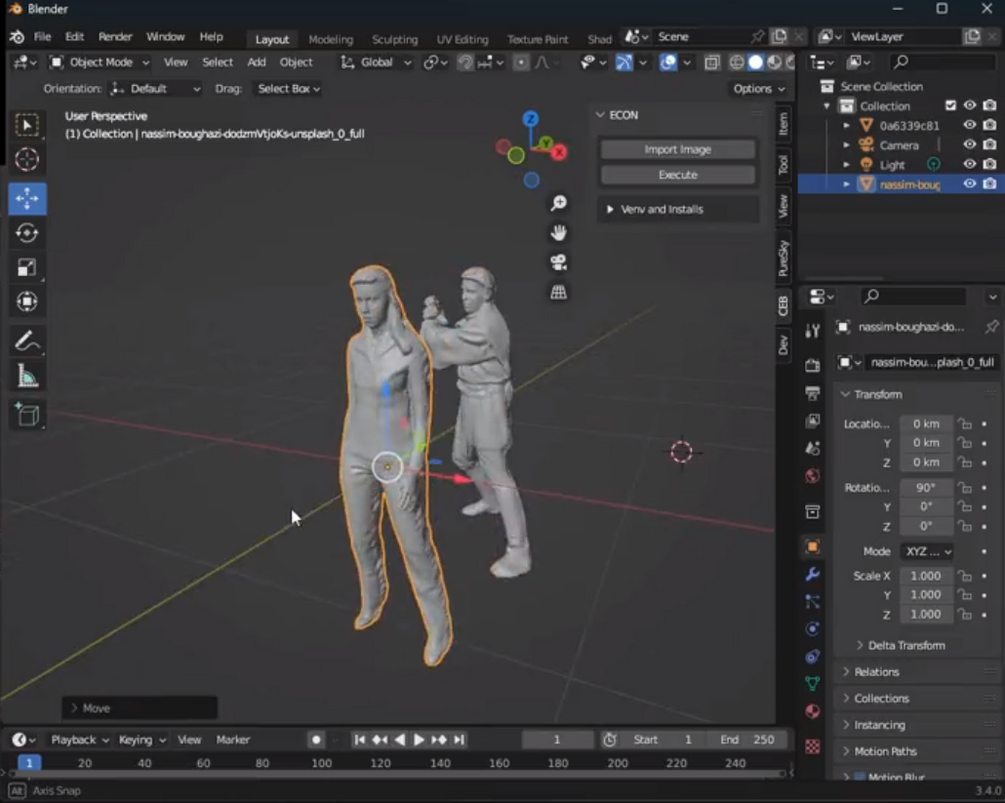Viewport: 1005px width, 803px height.
Task: Open the Orientation Default dropdown
Action: point(155,88)
